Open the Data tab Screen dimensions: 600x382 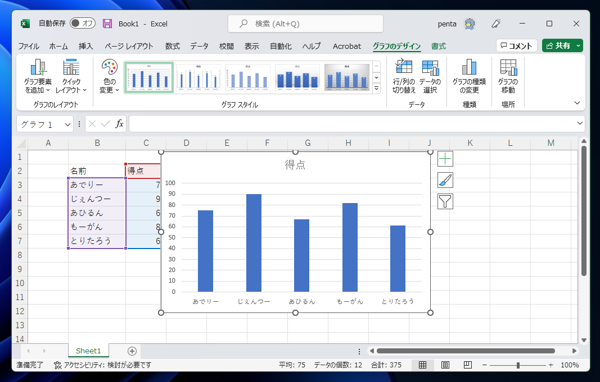(199, 46)
